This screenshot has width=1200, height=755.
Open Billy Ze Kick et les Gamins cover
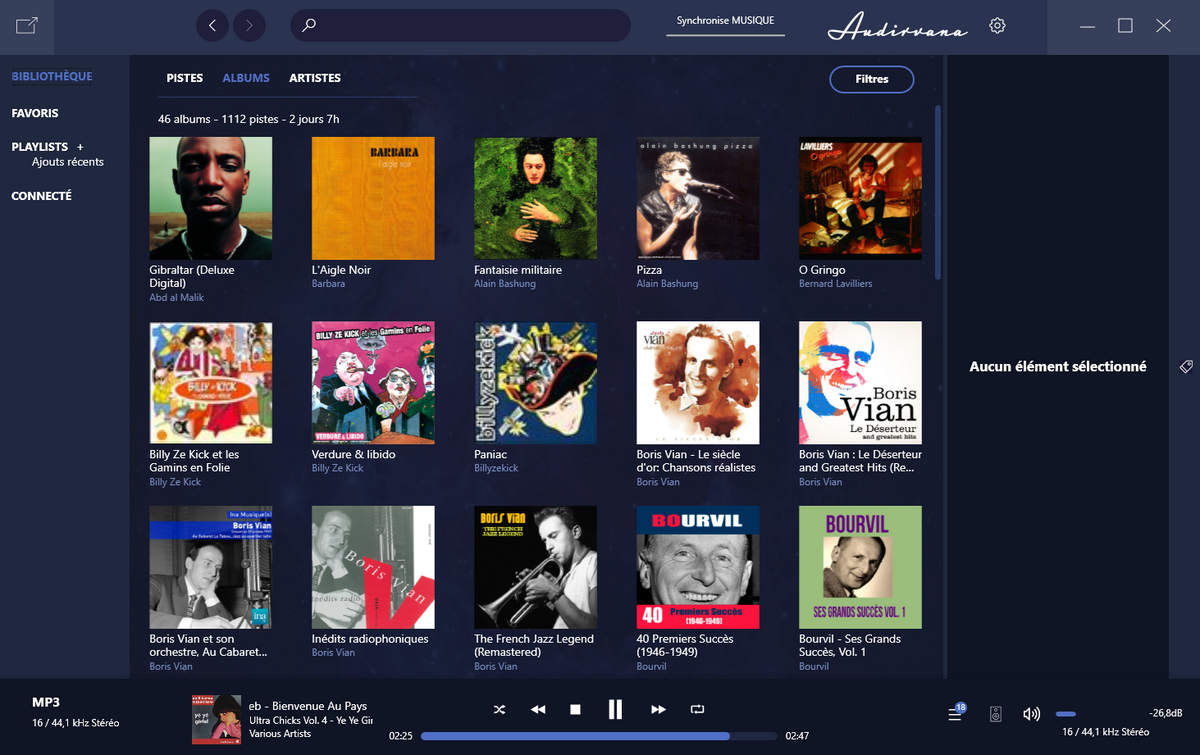[210, 383]
